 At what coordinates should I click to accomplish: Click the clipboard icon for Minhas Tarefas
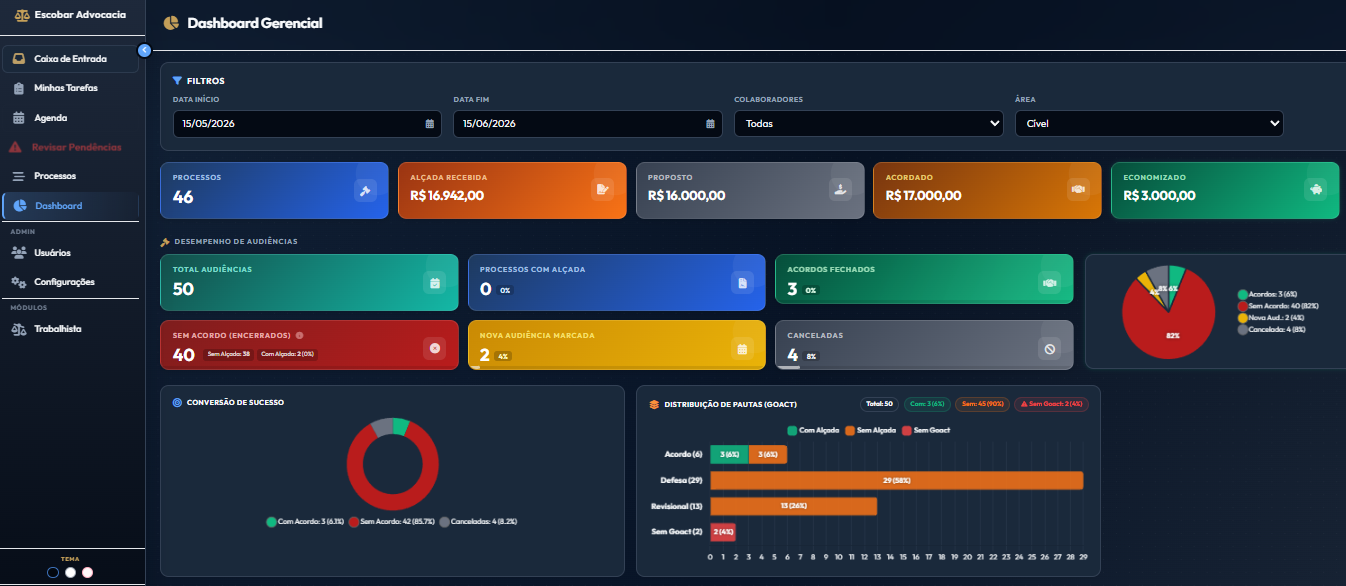(x=19, y=88)
